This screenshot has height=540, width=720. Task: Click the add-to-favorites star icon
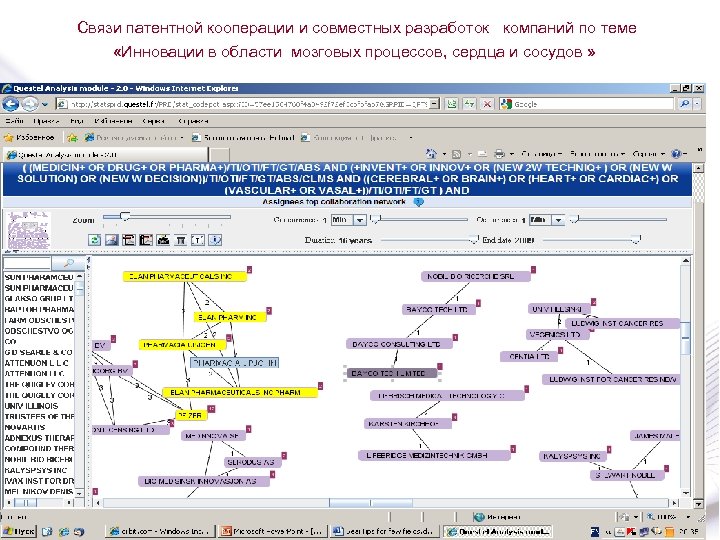click(72, 137)
